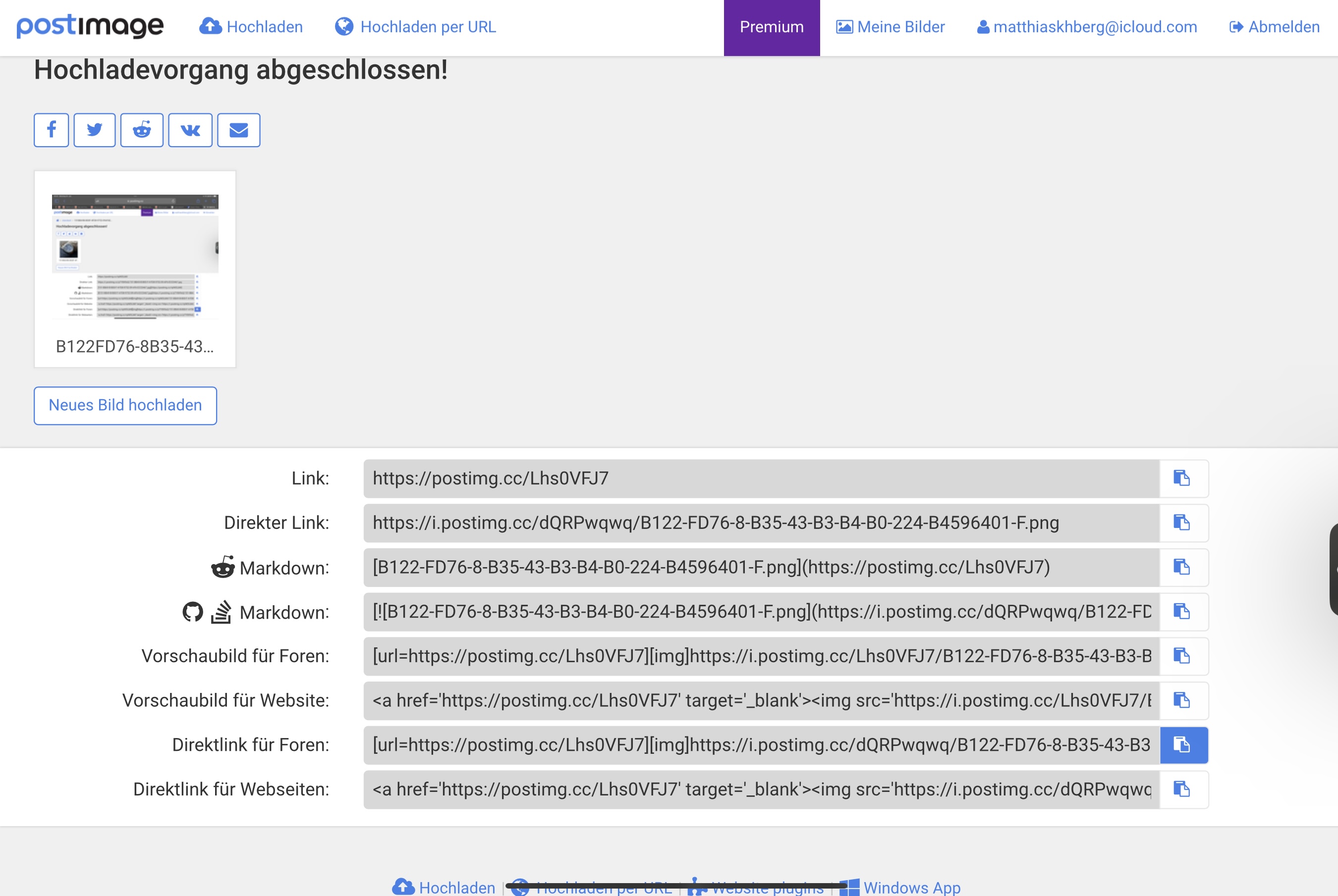Image resolution: width=1338 pixels, height=896 pixels.
Task: Open uploaded image thumbnail B122FD76
Action: pyautogui.click(x=135, y=257)
